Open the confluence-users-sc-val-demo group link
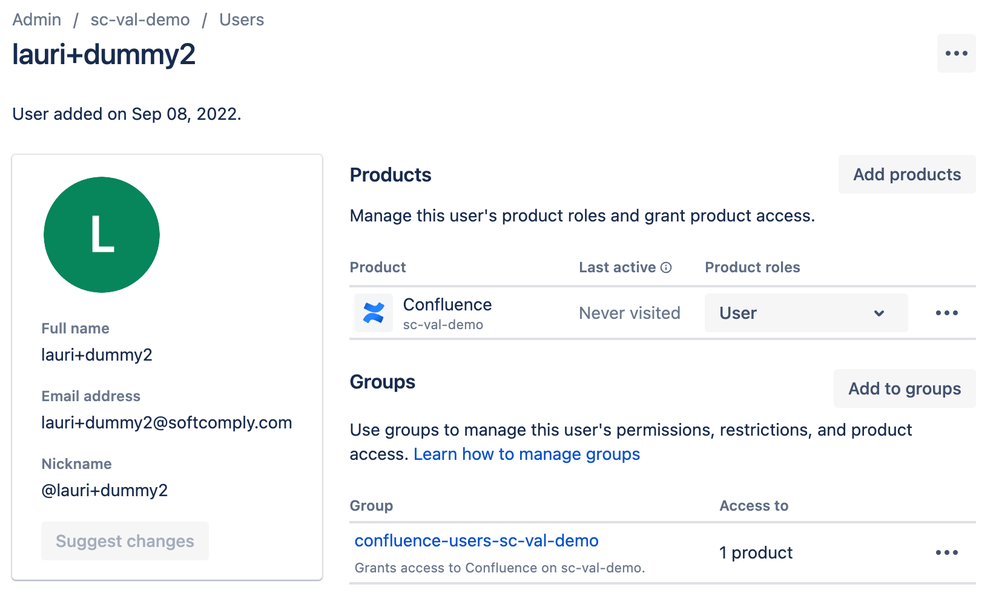The width and height of the screenshot is (999, 593). tap(476, 541)
